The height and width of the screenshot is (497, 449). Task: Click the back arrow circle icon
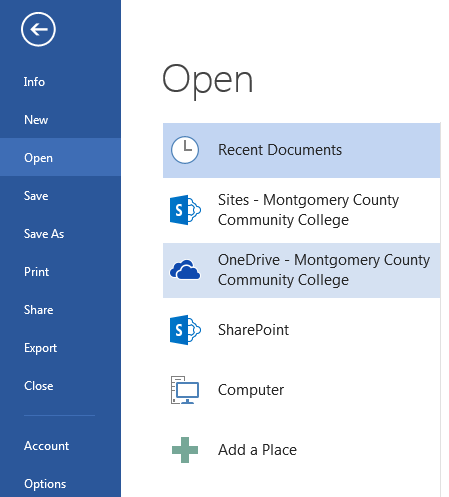point(38,29)
